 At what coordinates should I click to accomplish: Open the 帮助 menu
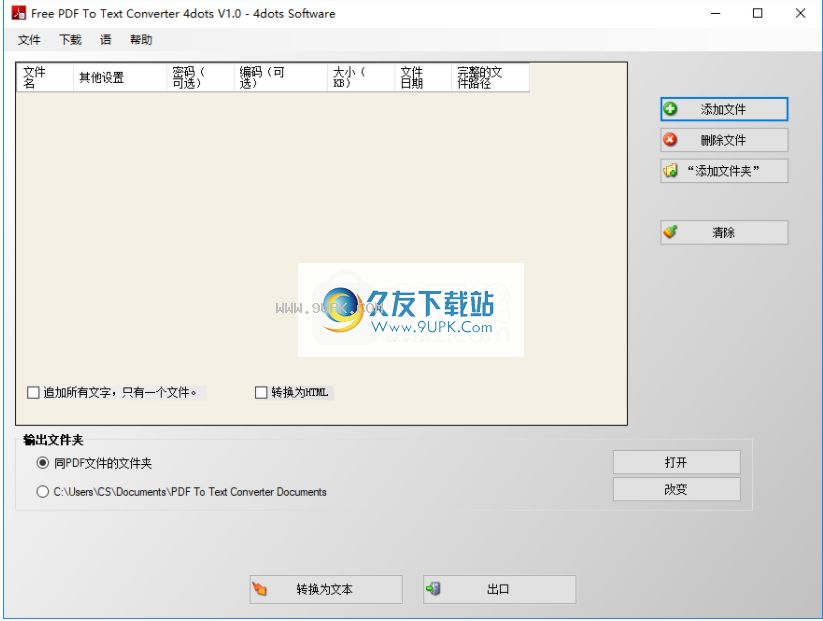click(x=141, y=40)
